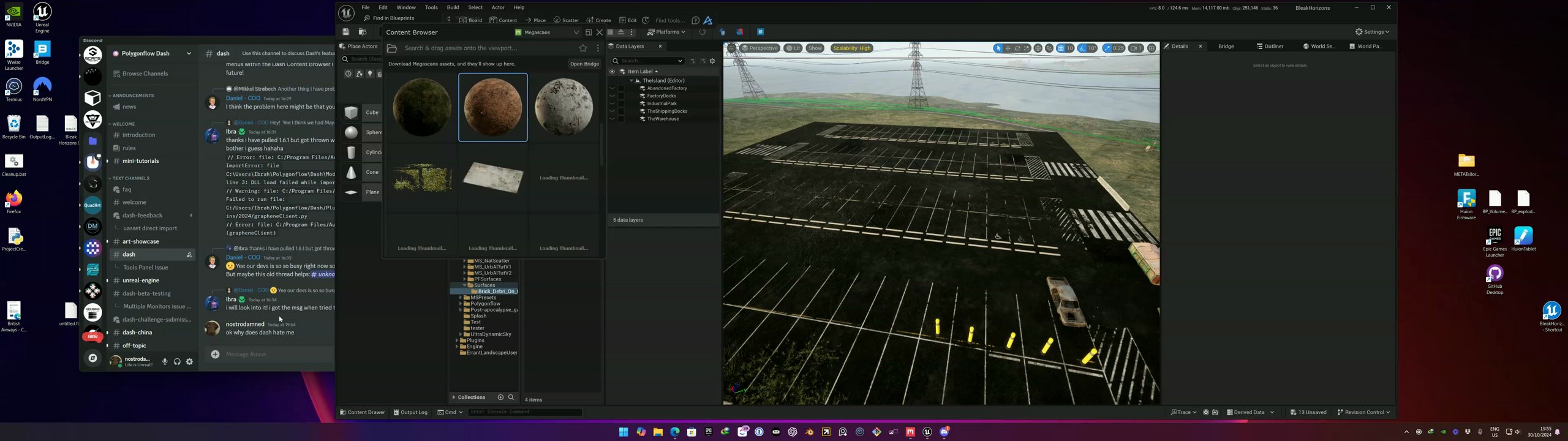Screen dimensions: 1568x441
Task: Open the Output Log
Action: [410, 412]
